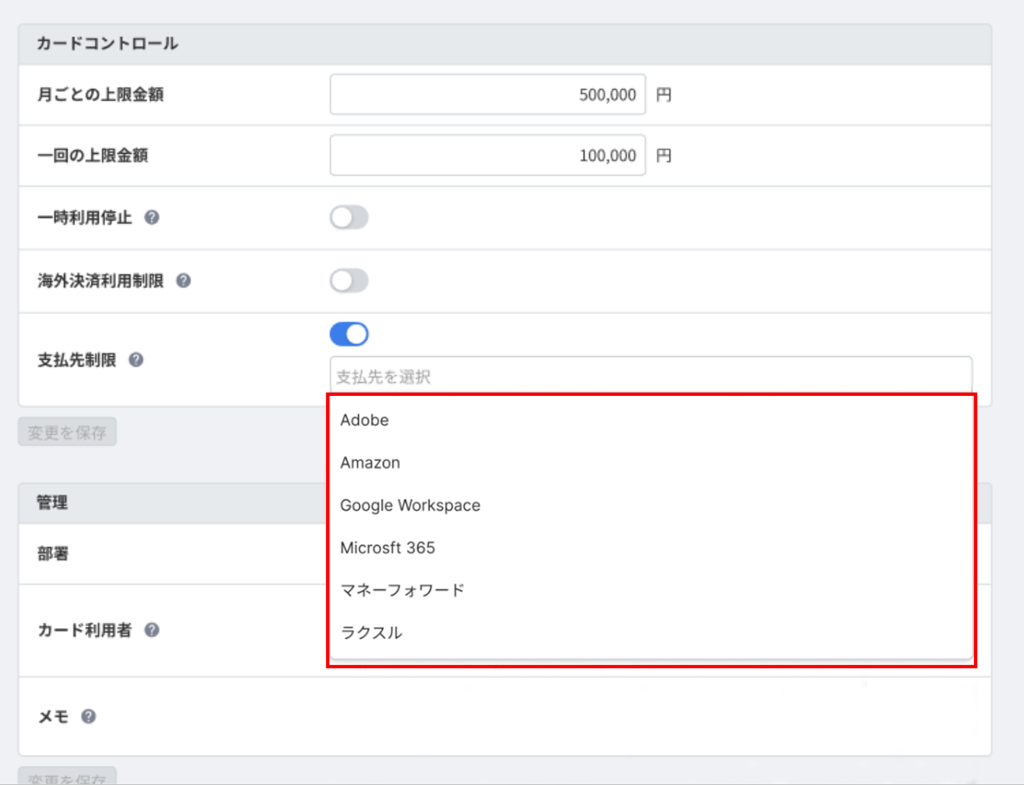
Task: Click the 部署 row label
Action: pos(53,554)
